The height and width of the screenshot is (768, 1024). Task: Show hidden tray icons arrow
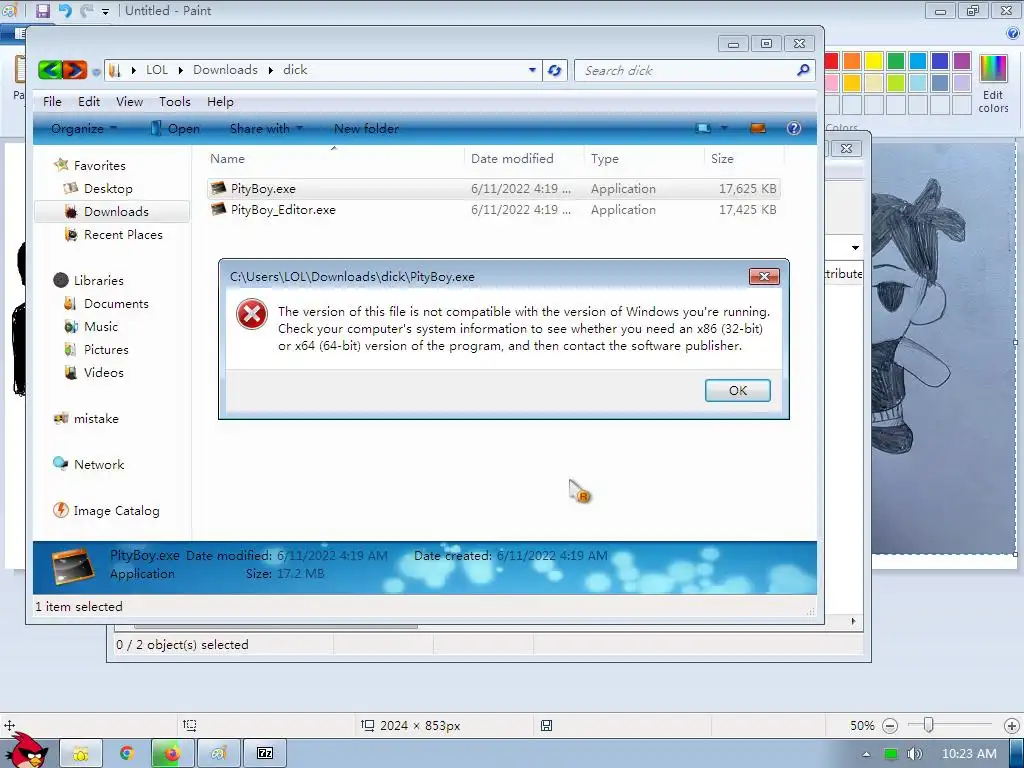[866, 754]
